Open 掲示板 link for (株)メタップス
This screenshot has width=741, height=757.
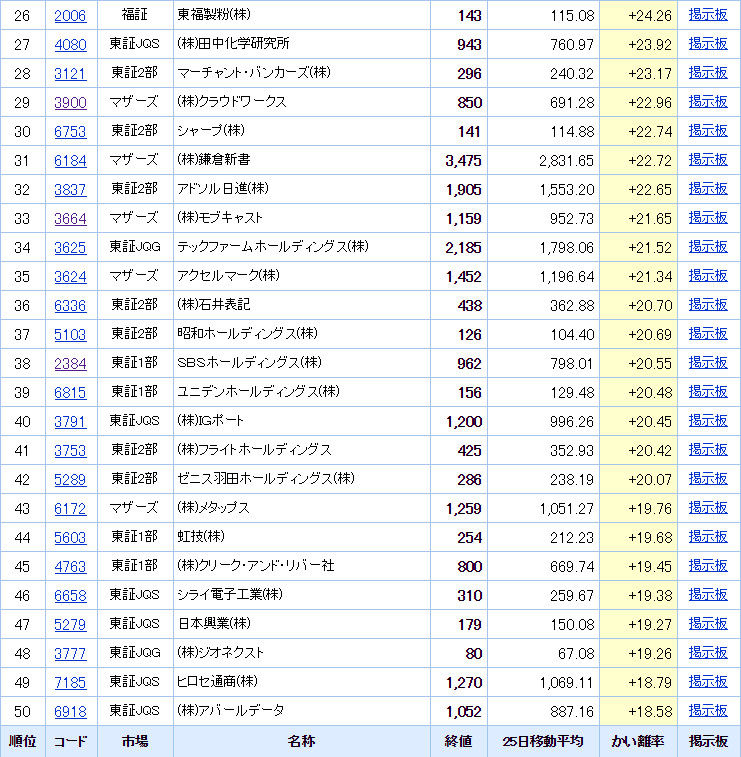[708, 507]
